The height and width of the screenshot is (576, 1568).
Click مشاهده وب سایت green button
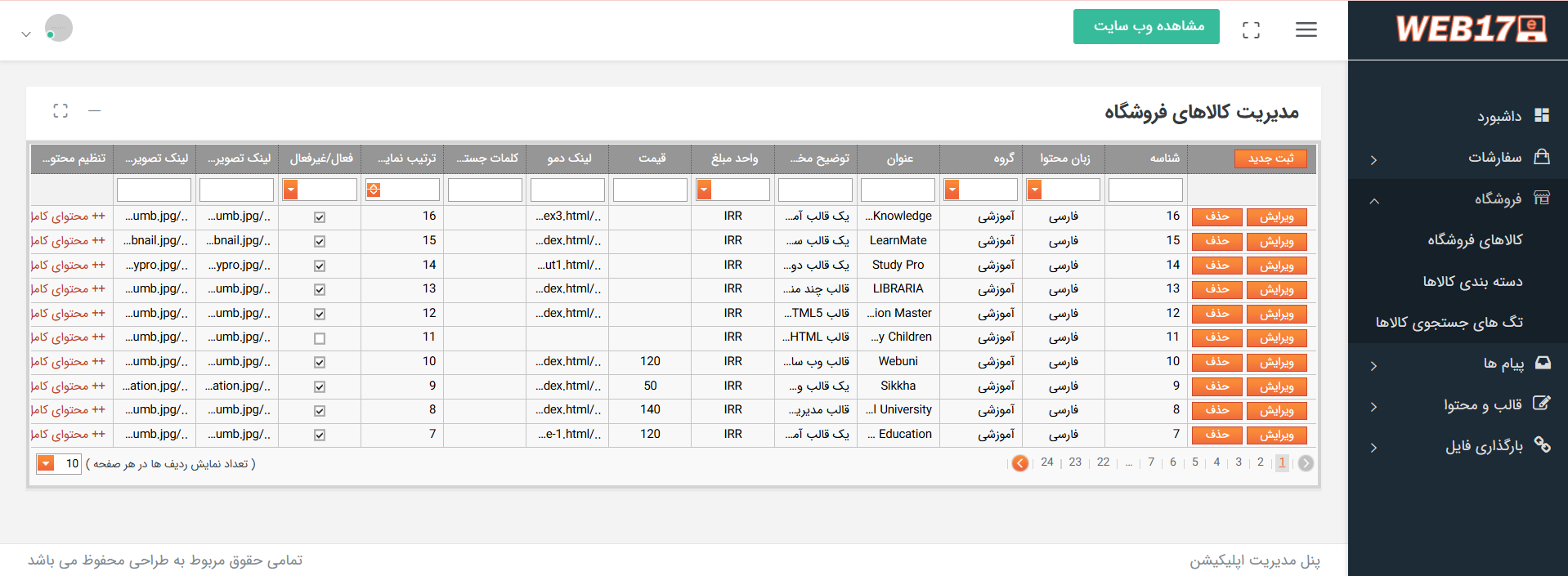tap(1145, 27)
